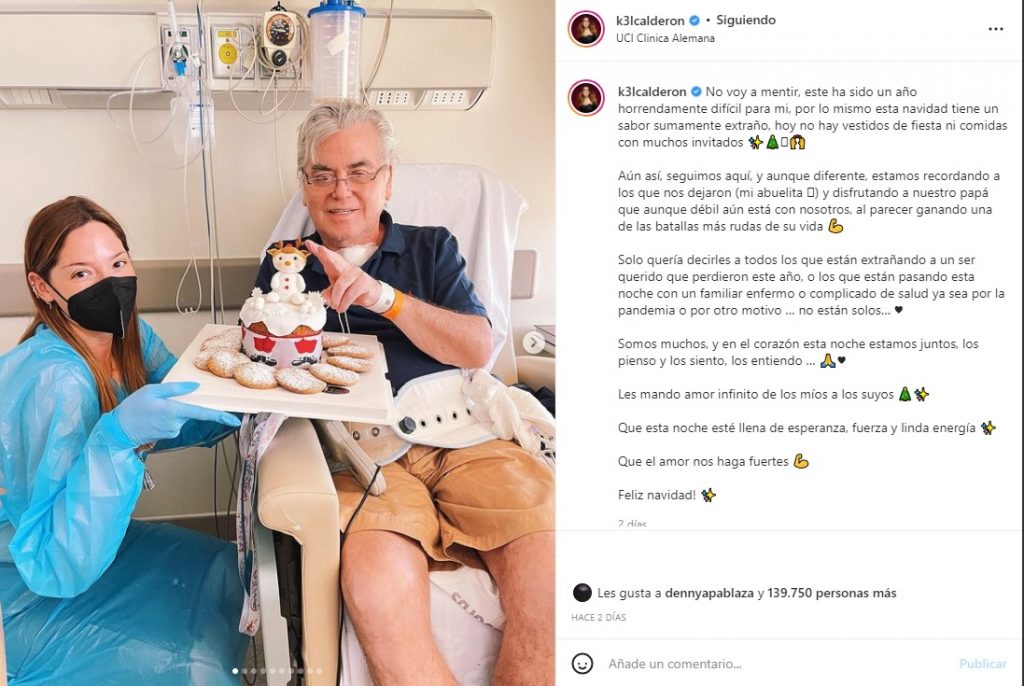Click the hospital photo of the post
This screenshot has width=1024, height=686.
278,343
